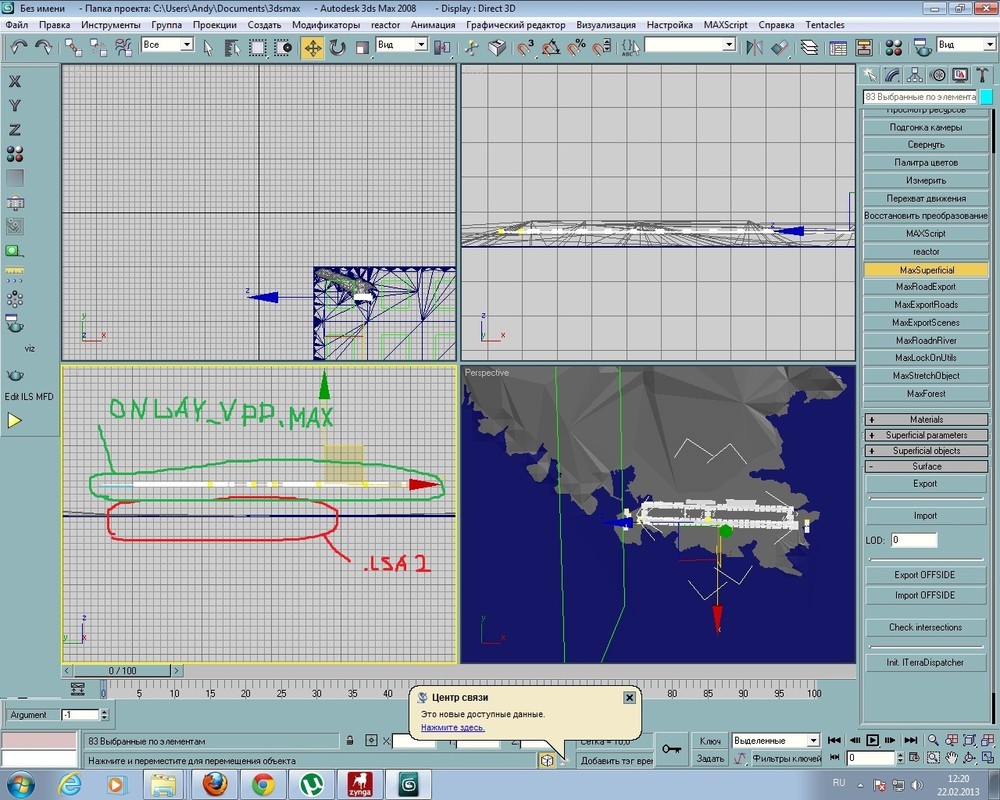Click the 'Export OFFSIDE' button
The image size is (1000, 800).
(x=925, y=575)
